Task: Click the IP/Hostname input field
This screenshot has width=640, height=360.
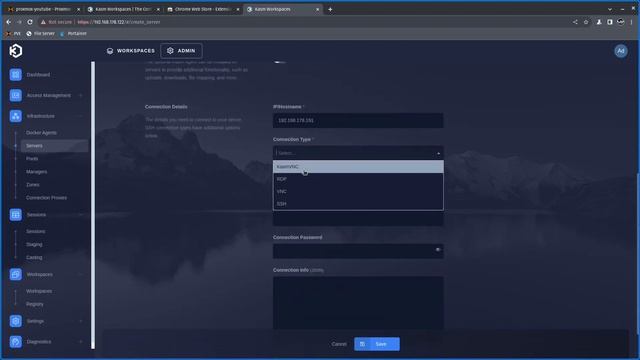Action: [x=358, y=120]
